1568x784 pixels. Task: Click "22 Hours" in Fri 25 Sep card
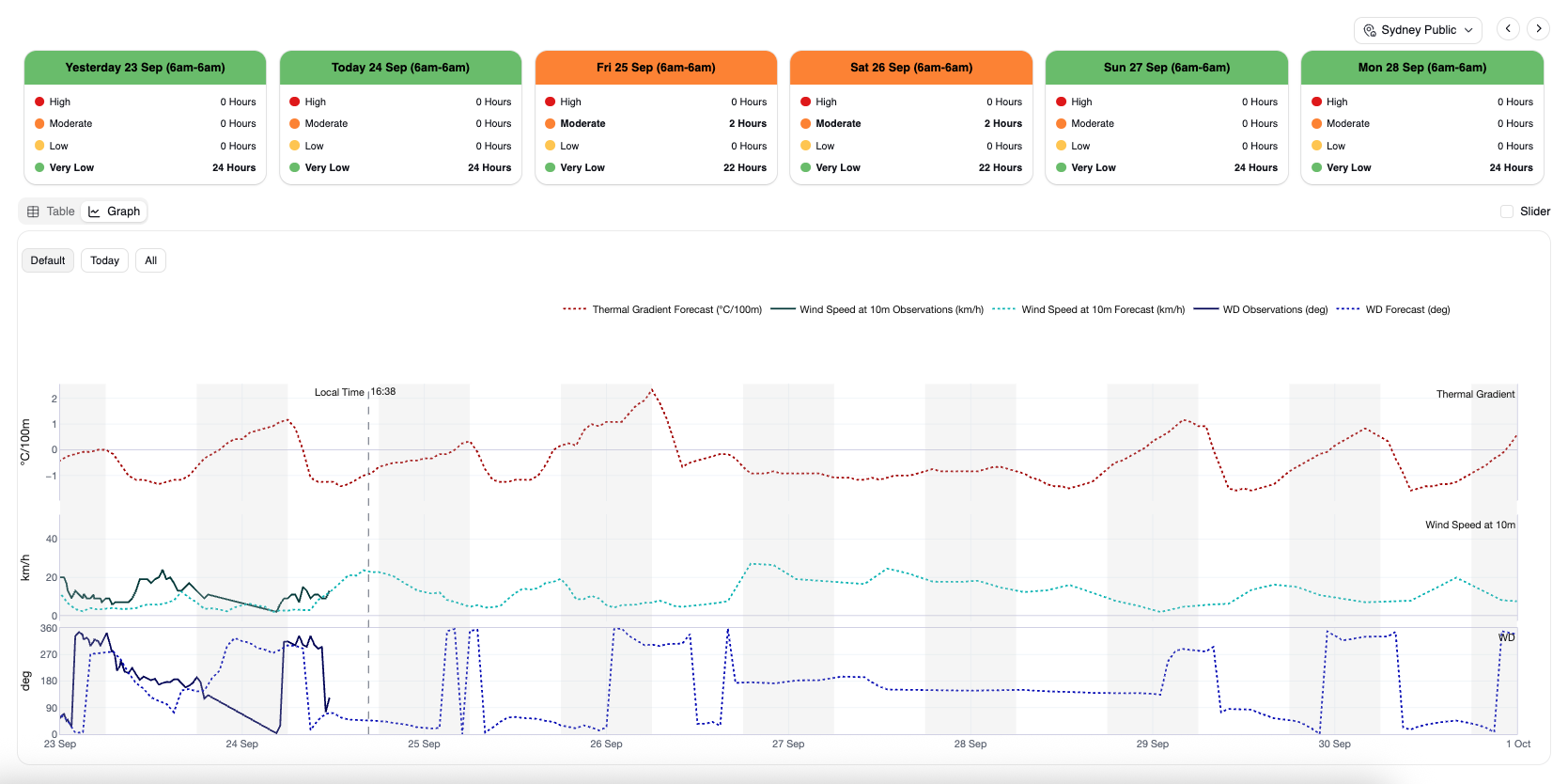coord(745,167)
